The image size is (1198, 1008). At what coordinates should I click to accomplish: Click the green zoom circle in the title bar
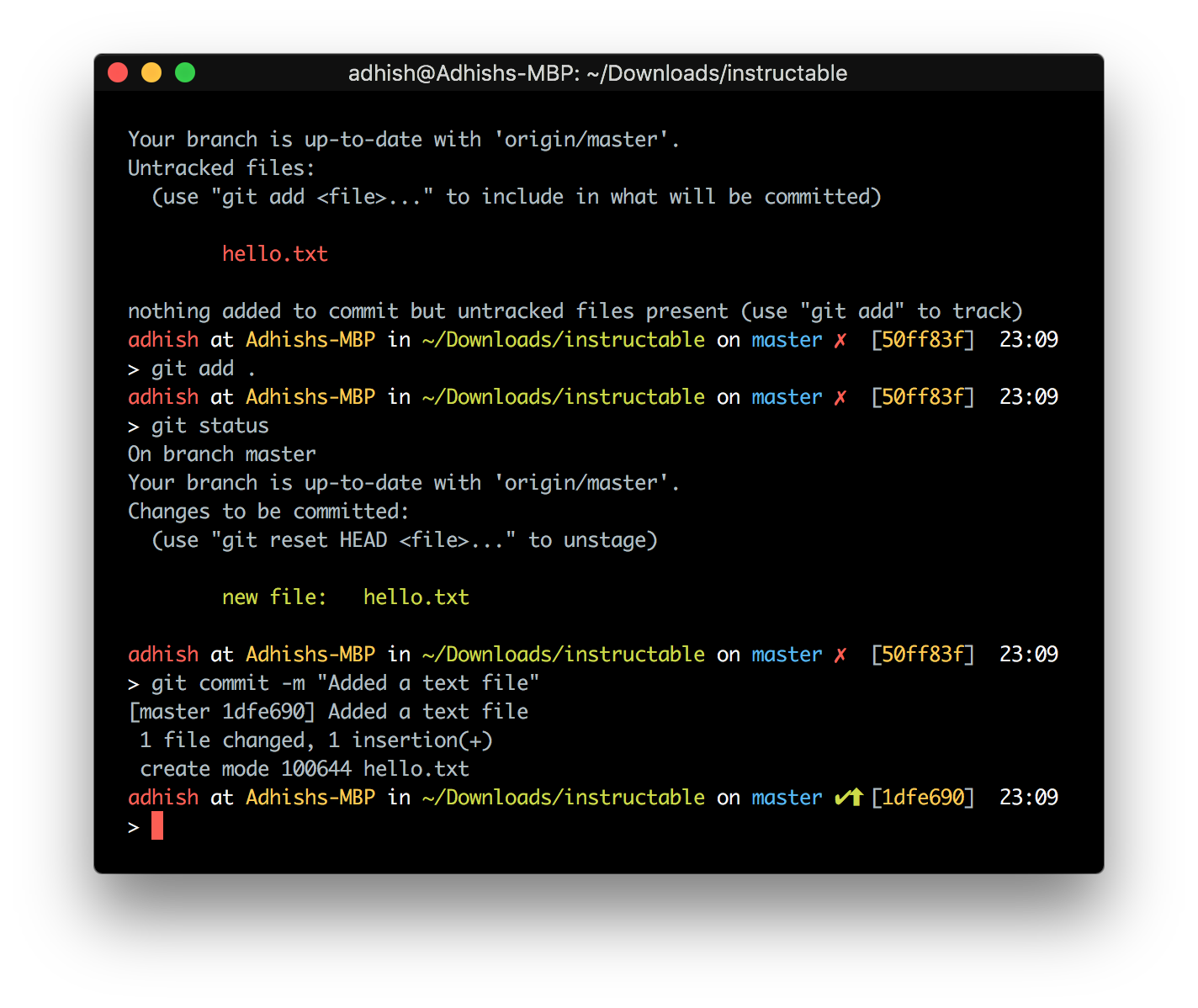(184, 72)
